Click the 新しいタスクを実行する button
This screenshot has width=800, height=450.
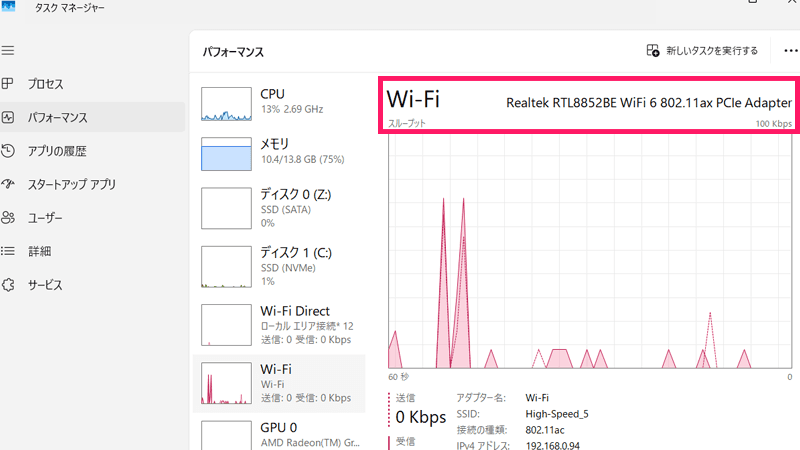702,51
